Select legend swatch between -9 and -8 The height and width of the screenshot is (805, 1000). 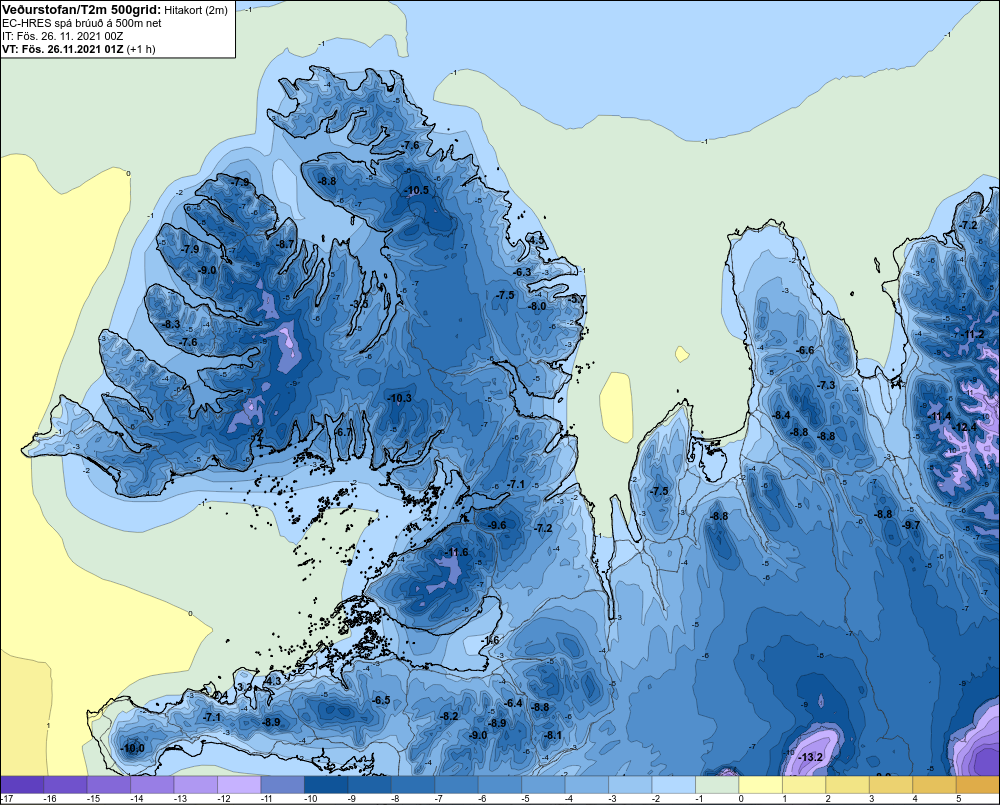(x=369, y=785)
